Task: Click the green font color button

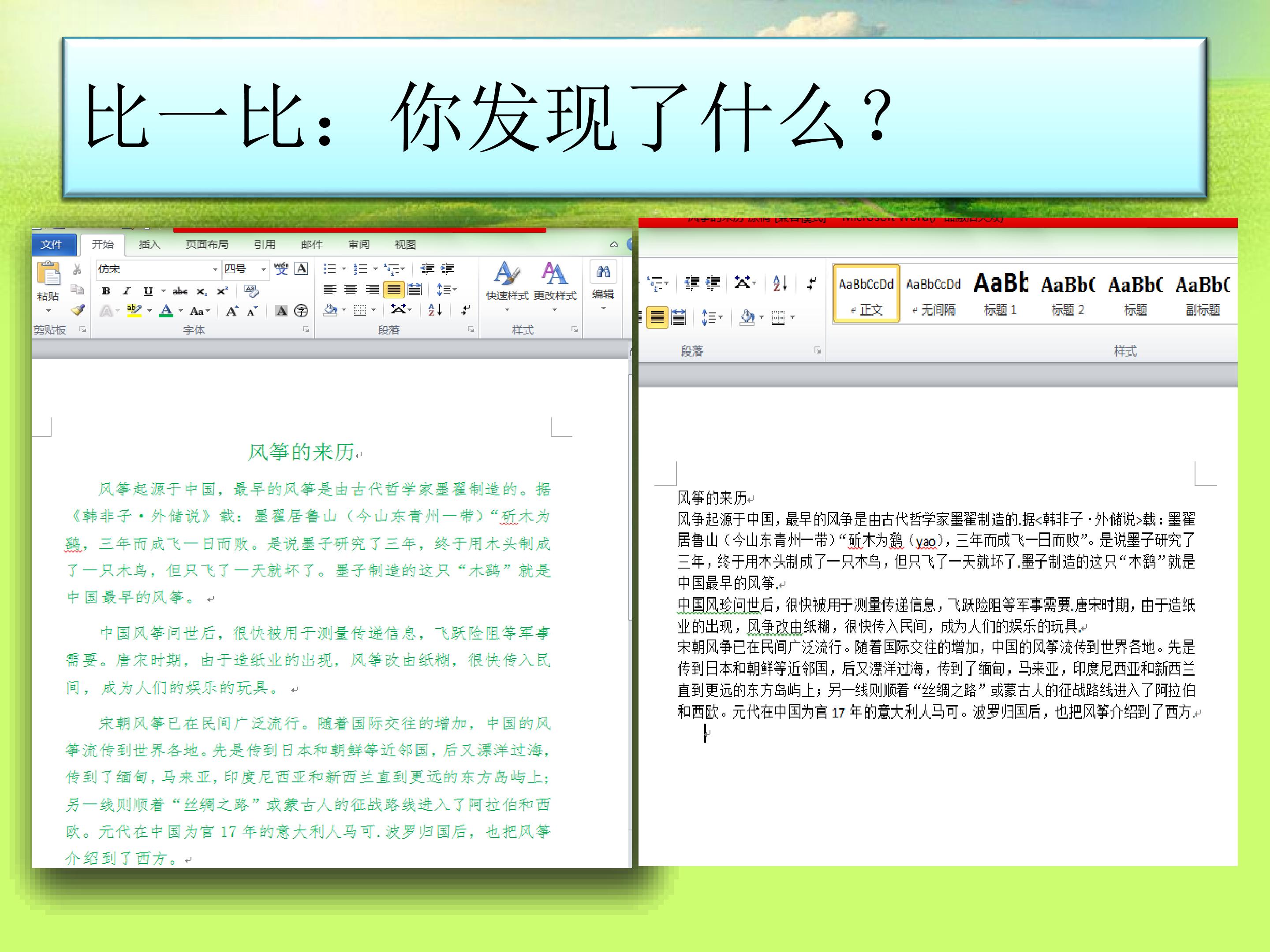Action: (x=167, y=311)
